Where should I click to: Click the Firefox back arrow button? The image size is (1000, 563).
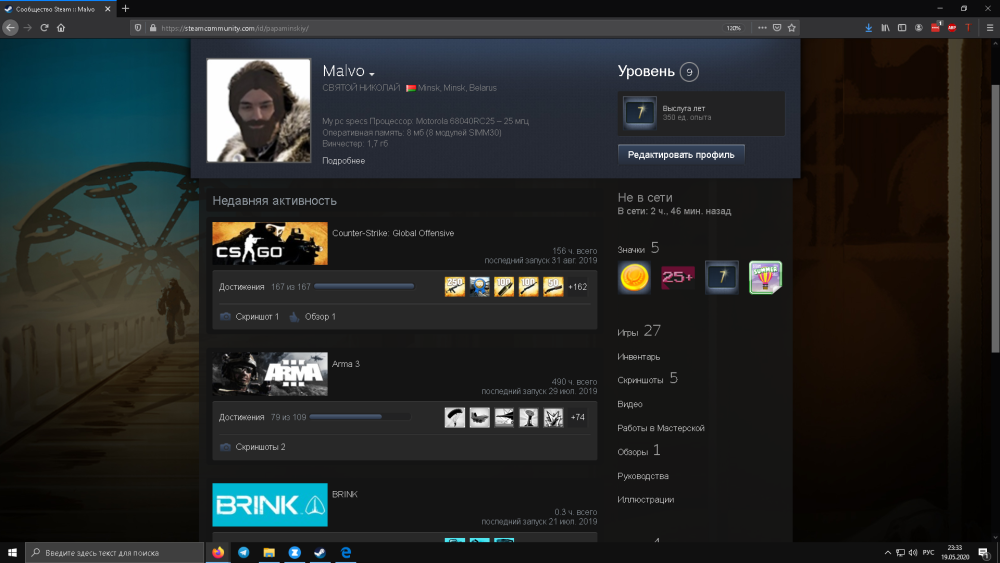[10, 28]
